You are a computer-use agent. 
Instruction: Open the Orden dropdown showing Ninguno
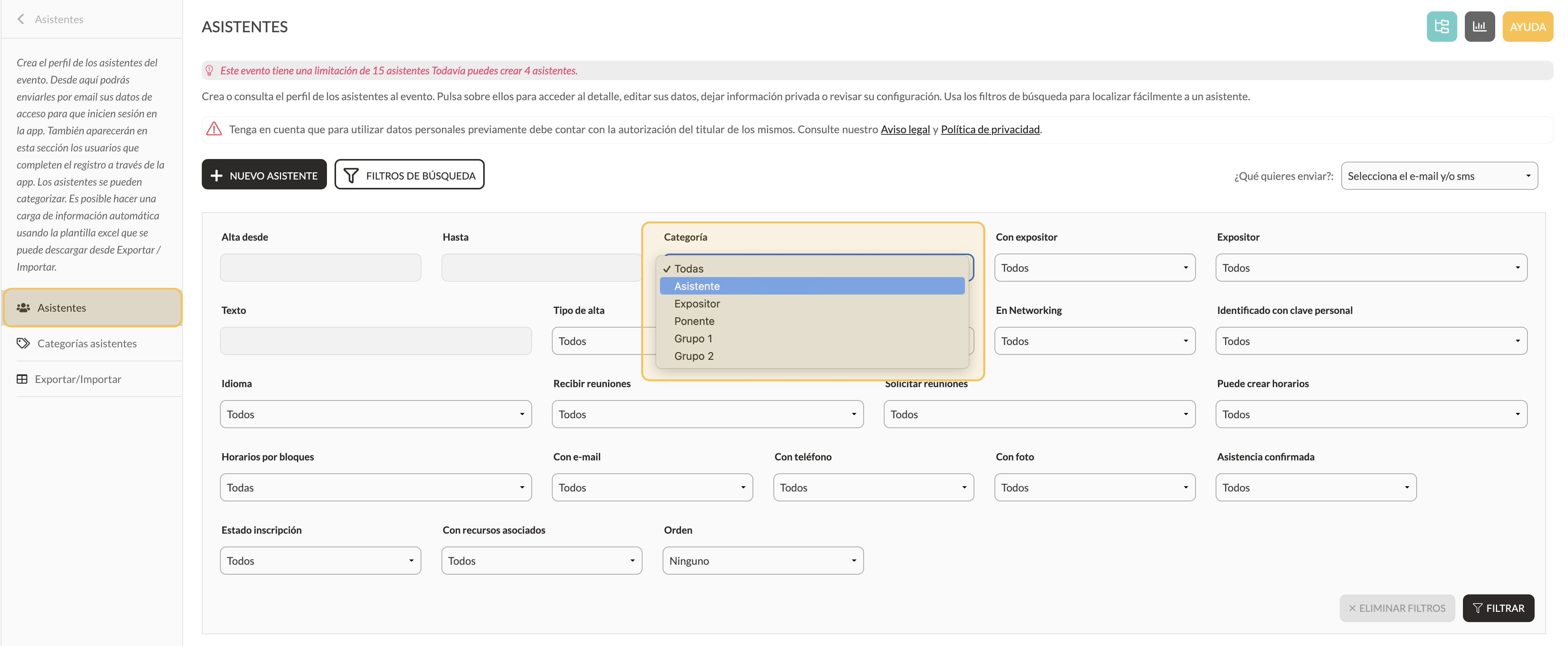pos(763,561)
